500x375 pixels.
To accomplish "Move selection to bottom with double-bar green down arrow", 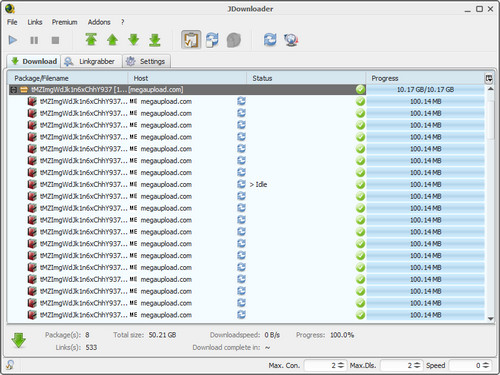I will (x=155, y=40).
